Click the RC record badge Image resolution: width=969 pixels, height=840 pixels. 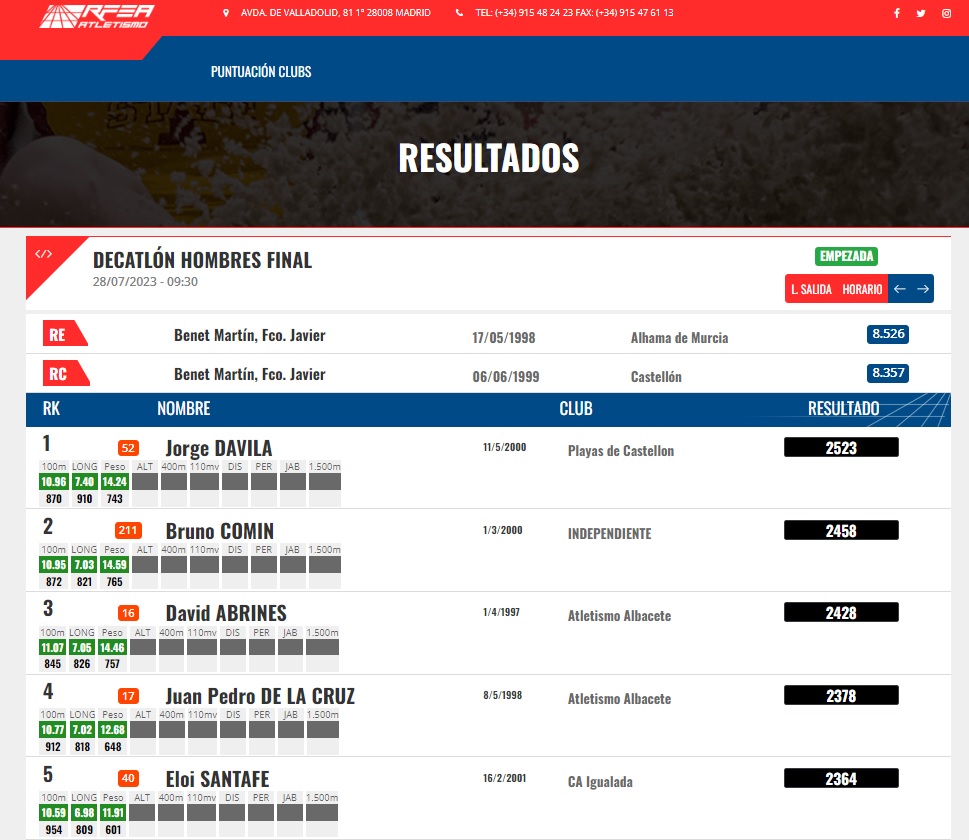coord(65,373)
